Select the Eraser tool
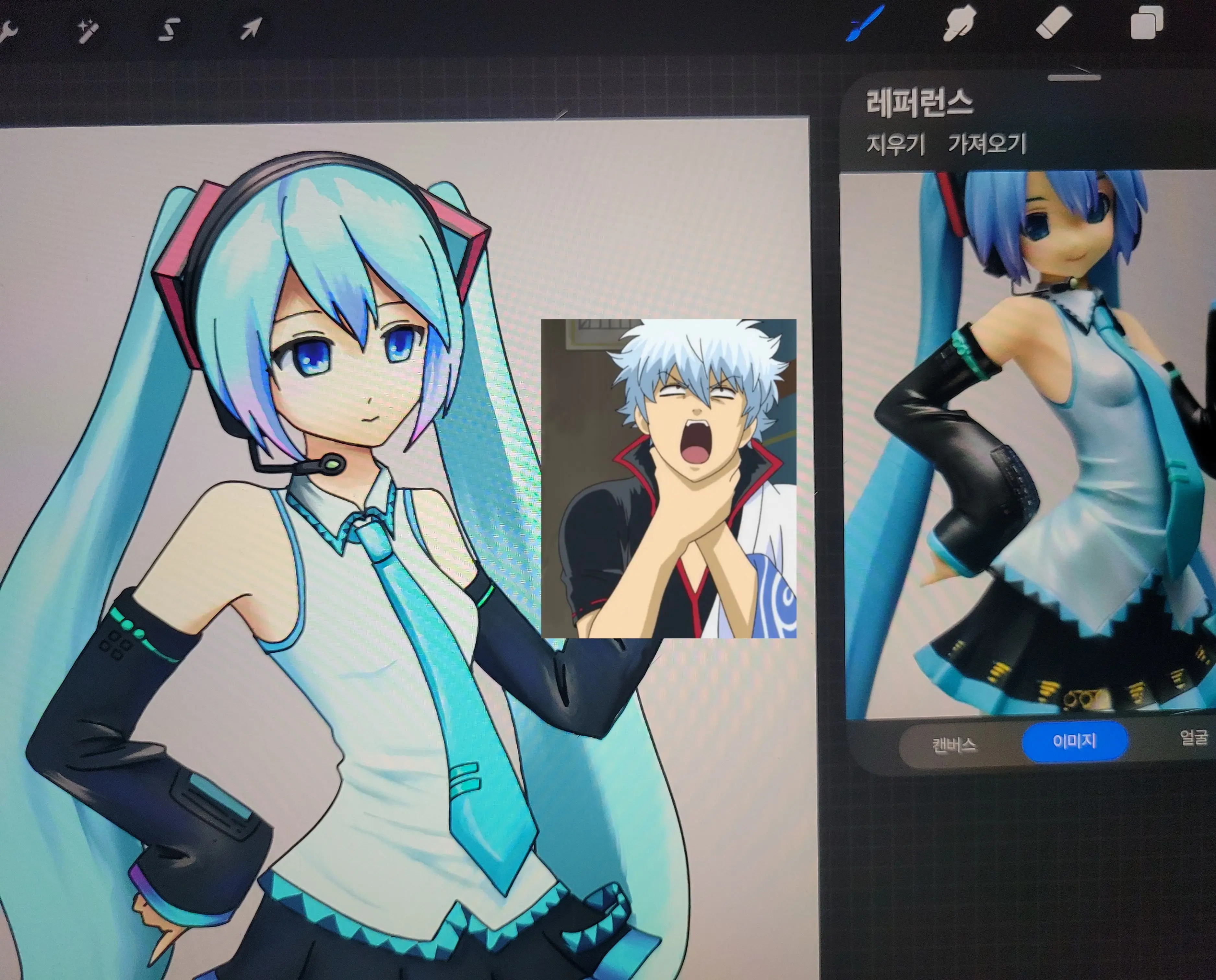 point(1054,23)
